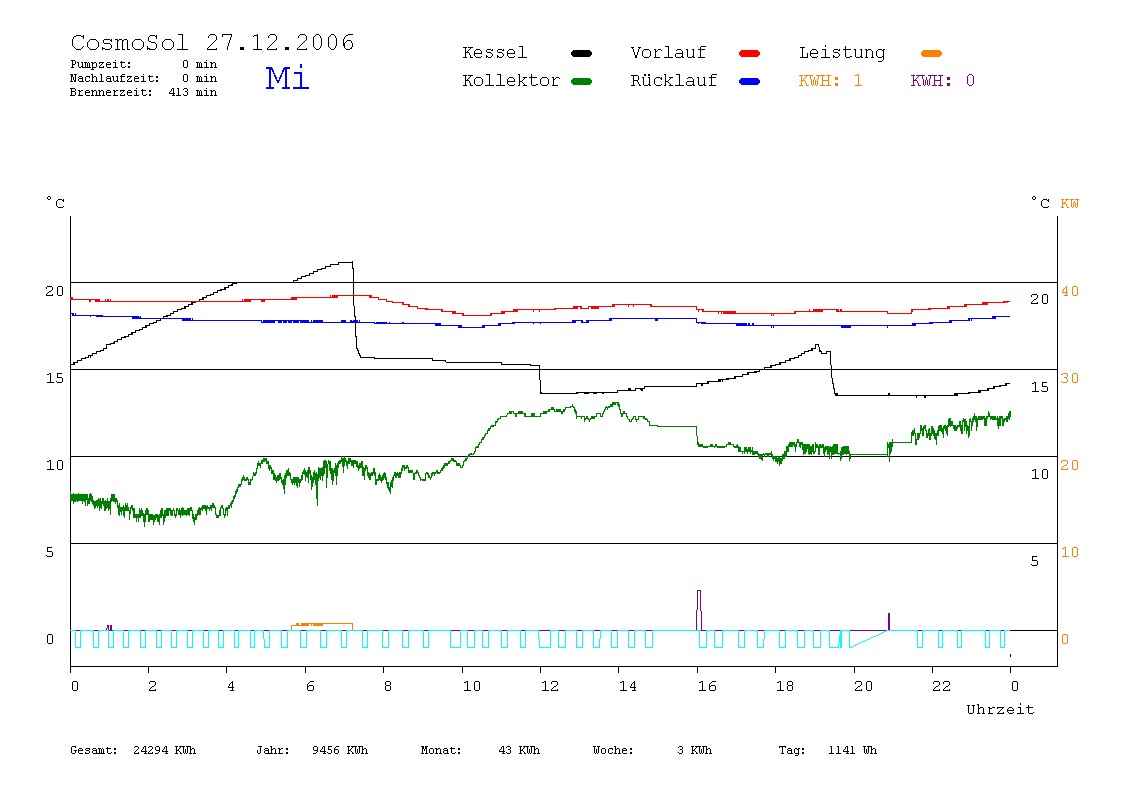Click the Vorlauf legend label
The height and width of the screenshot is (812, 1148).
668,53
